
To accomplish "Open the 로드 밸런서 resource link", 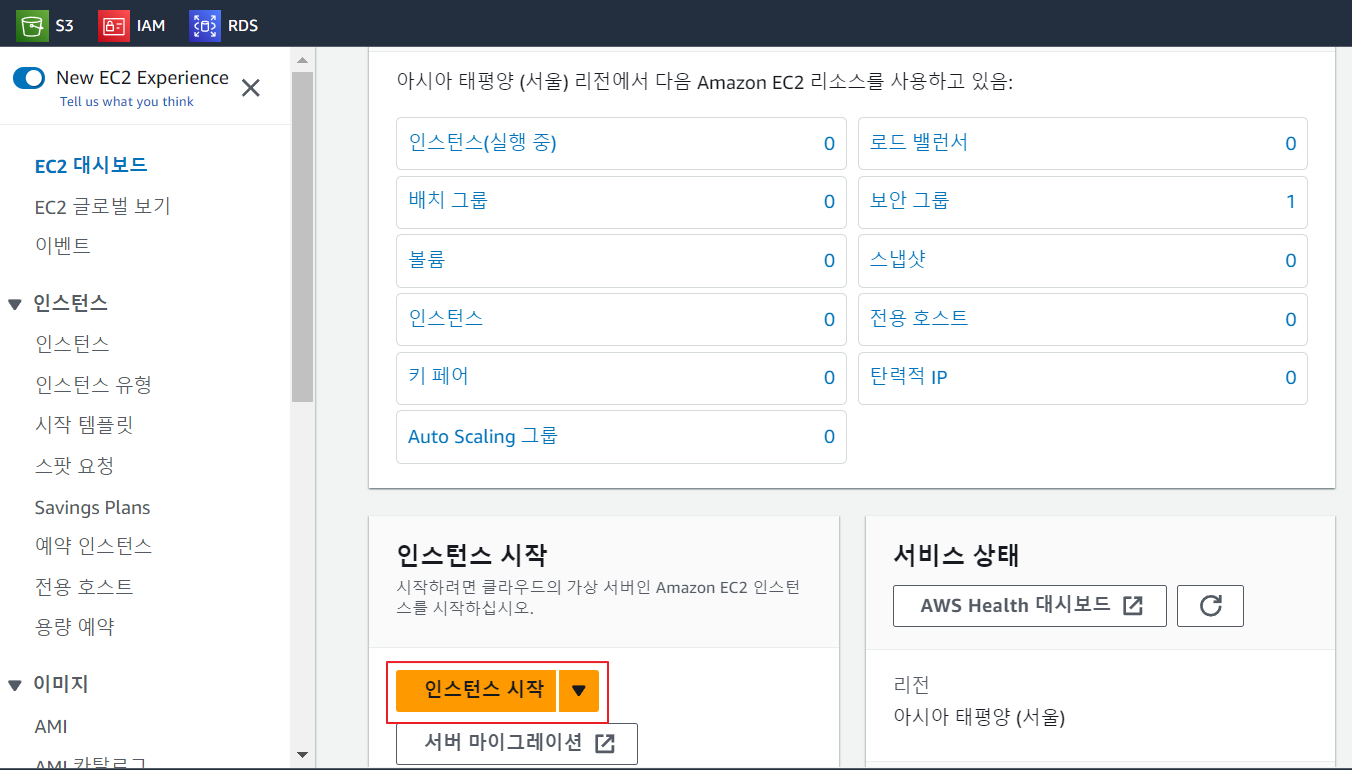I will pos(919,143).
